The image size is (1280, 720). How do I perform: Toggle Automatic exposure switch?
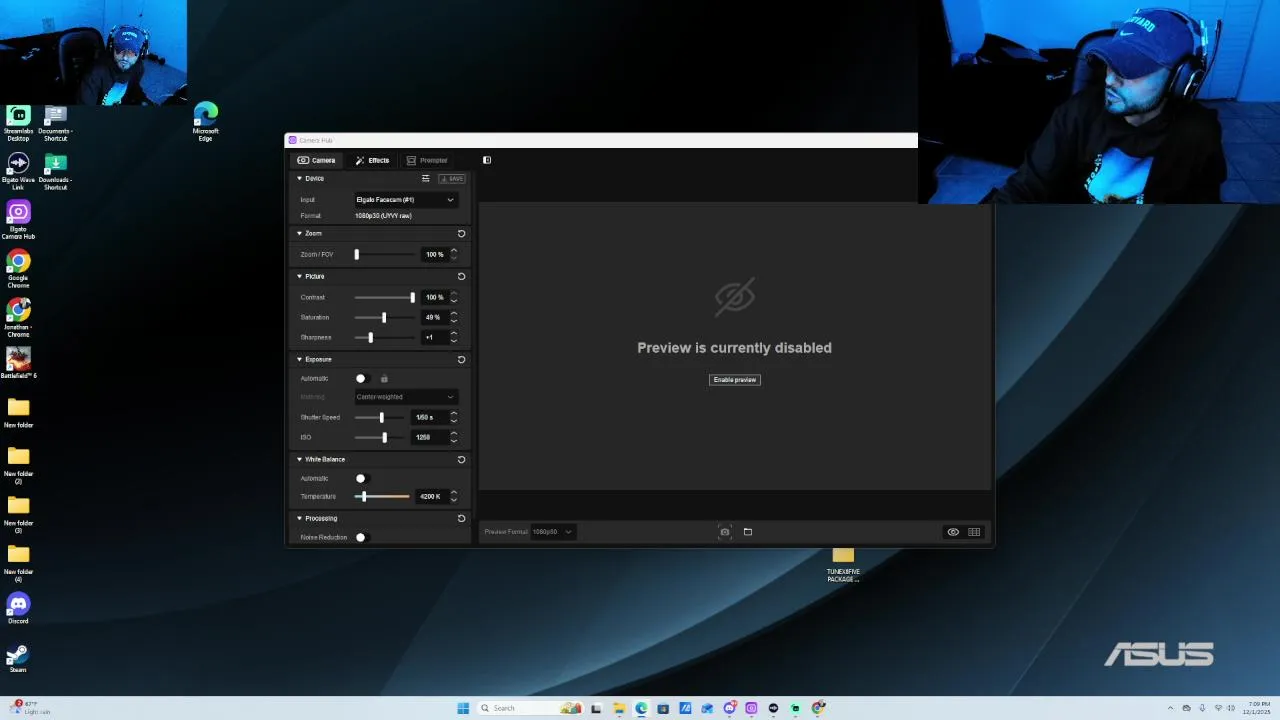pos(361,379)
